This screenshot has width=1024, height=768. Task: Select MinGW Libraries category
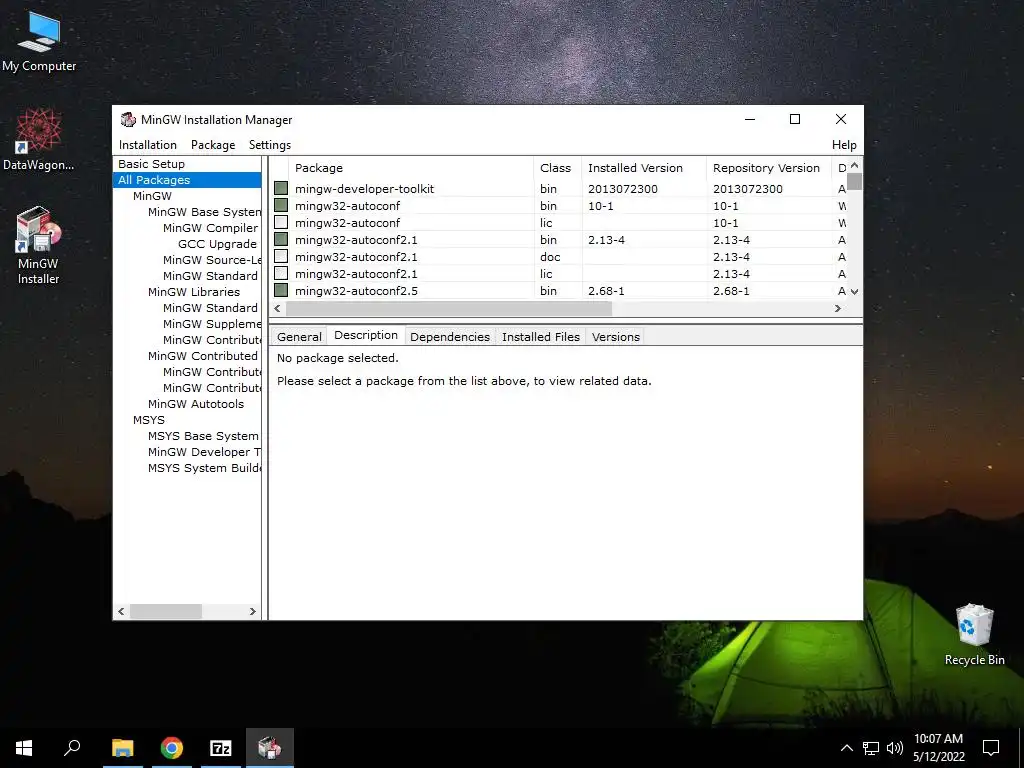click(x=194, y=292)
